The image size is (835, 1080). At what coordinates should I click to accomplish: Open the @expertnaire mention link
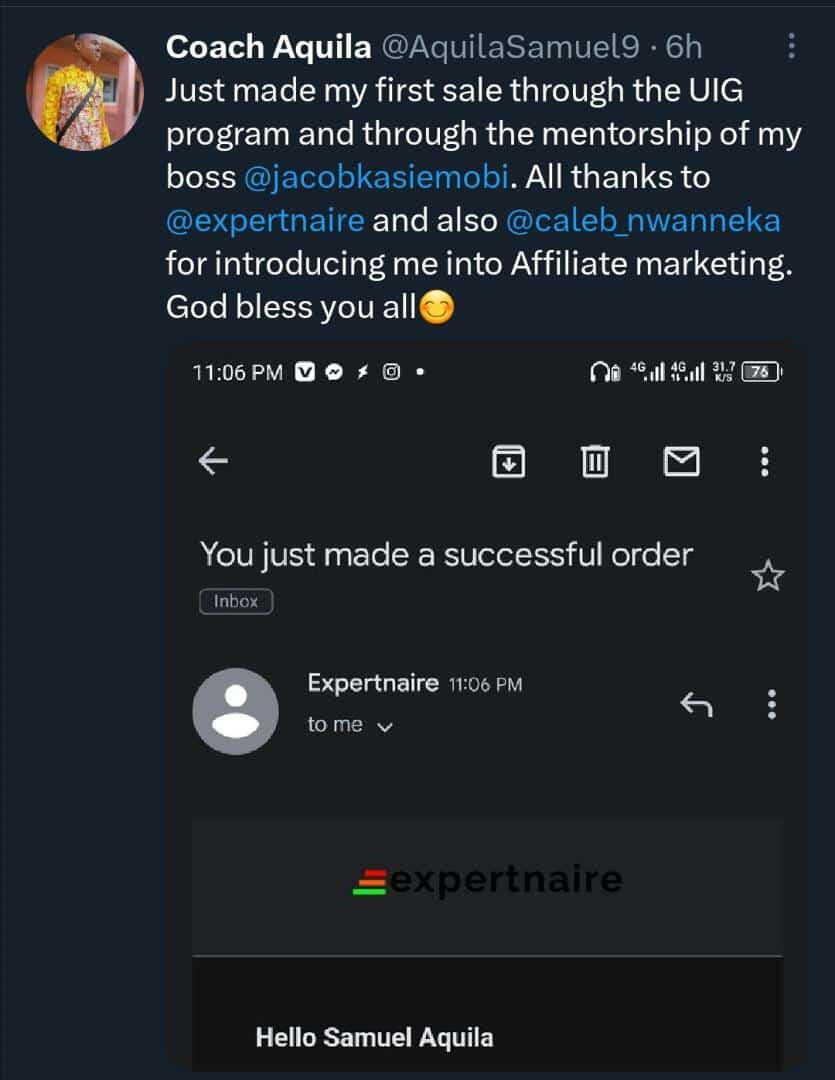coord(264,220)
